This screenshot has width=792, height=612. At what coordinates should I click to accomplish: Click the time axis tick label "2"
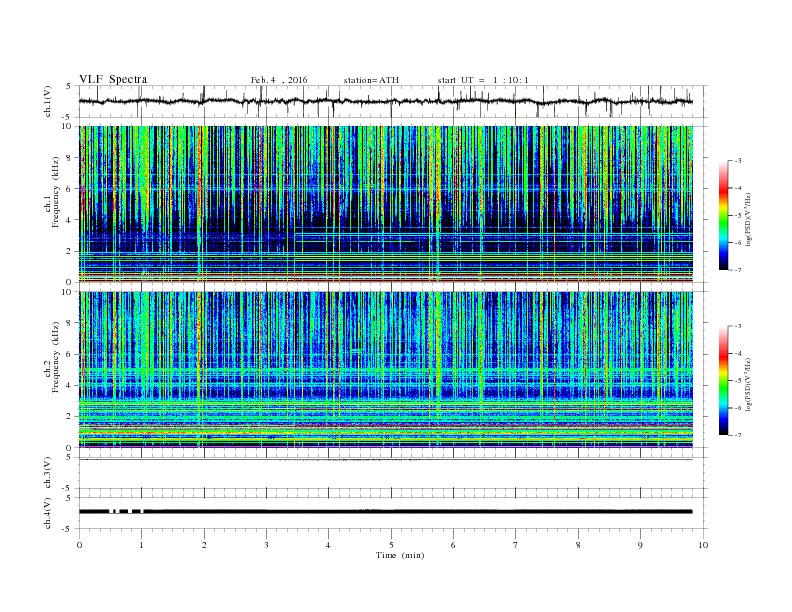coord(204,545)
